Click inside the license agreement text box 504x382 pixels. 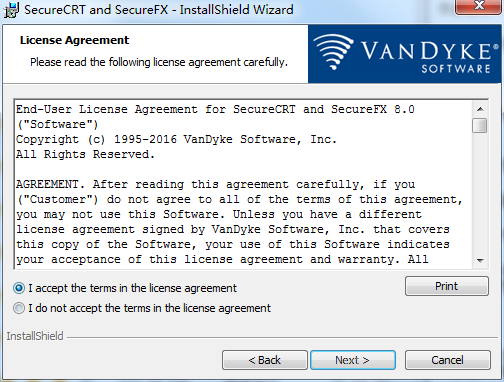pos(243,184)
